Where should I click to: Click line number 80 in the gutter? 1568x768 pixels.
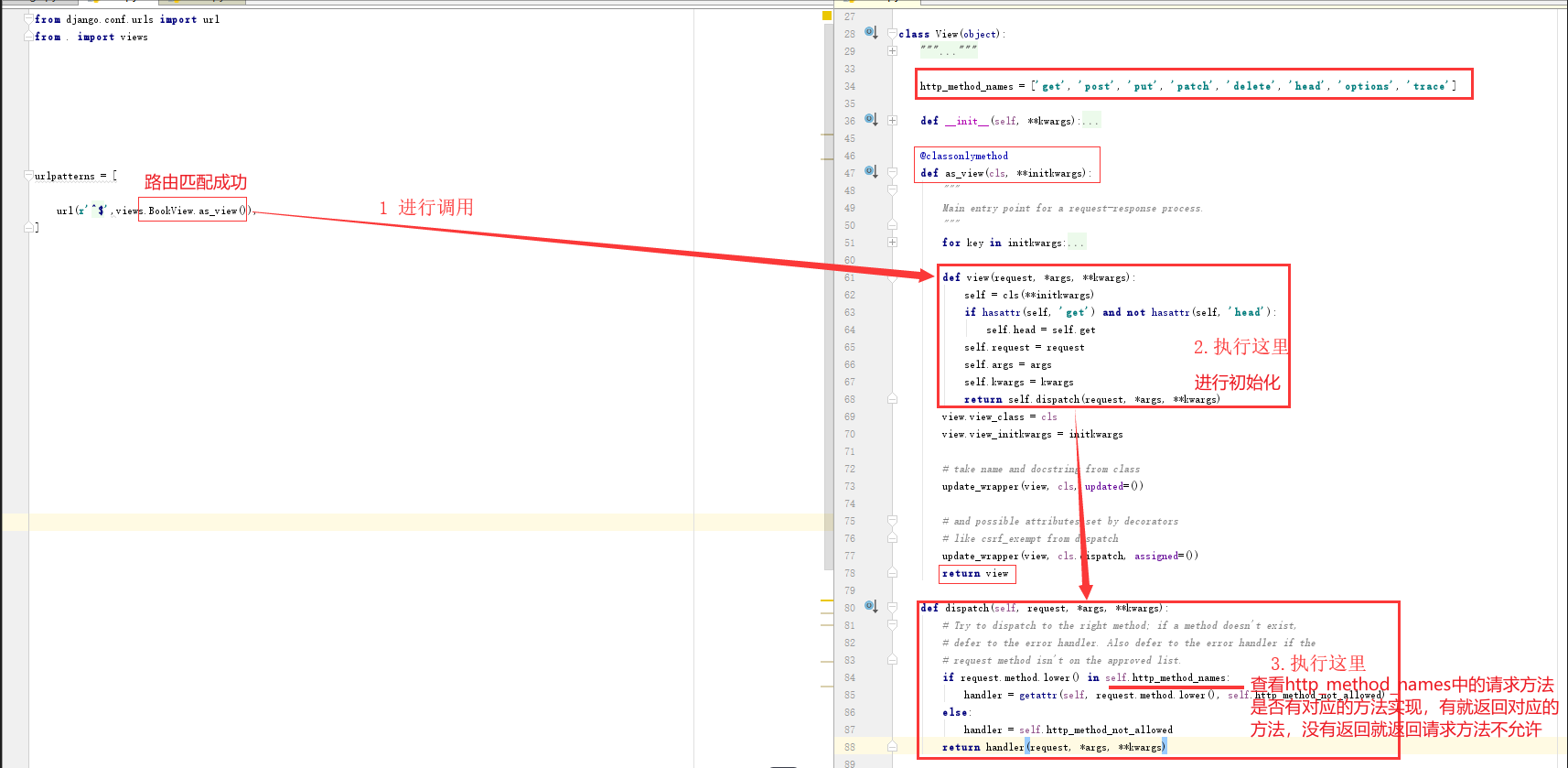pos(850,608)
